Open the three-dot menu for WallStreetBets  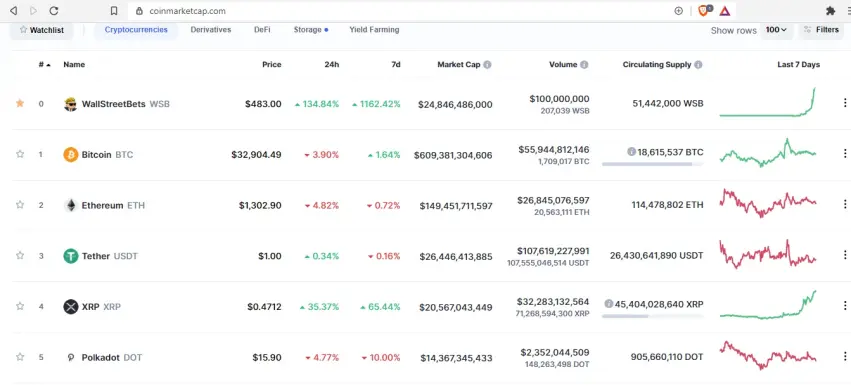[x=844, y=103]
